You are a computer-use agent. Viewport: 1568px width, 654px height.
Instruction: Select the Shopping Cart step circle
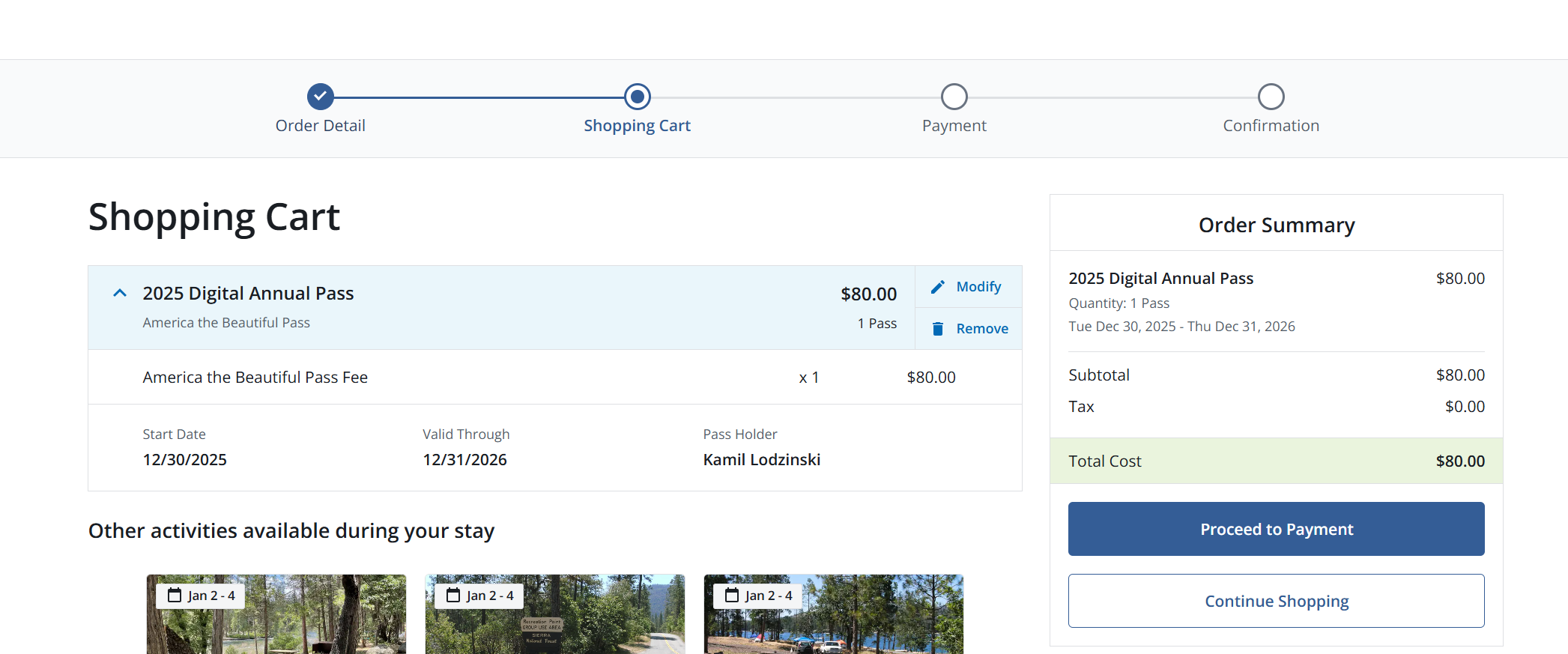point(637,97)
